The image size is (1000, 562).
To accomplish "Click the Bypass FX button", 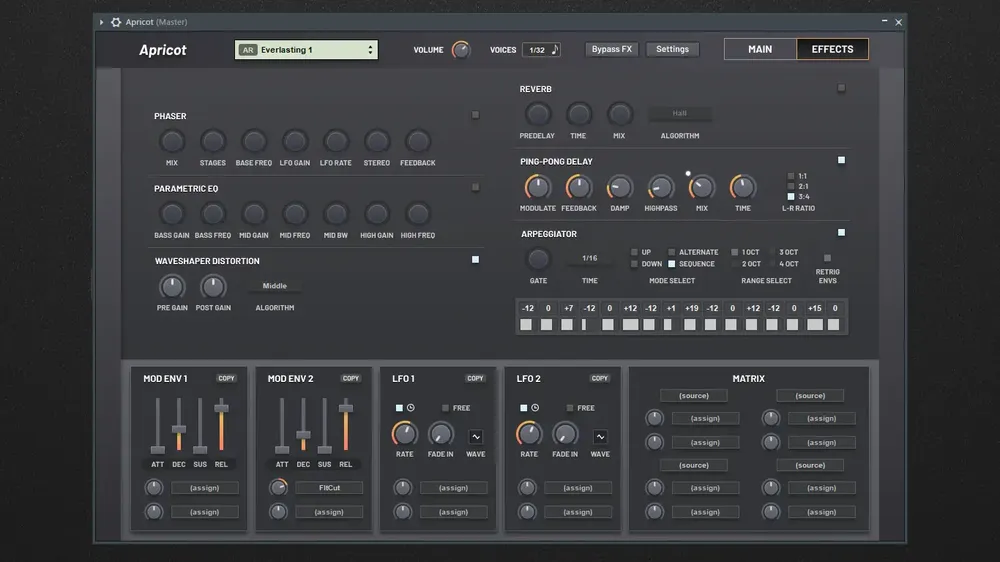I will tap(612, 49).
